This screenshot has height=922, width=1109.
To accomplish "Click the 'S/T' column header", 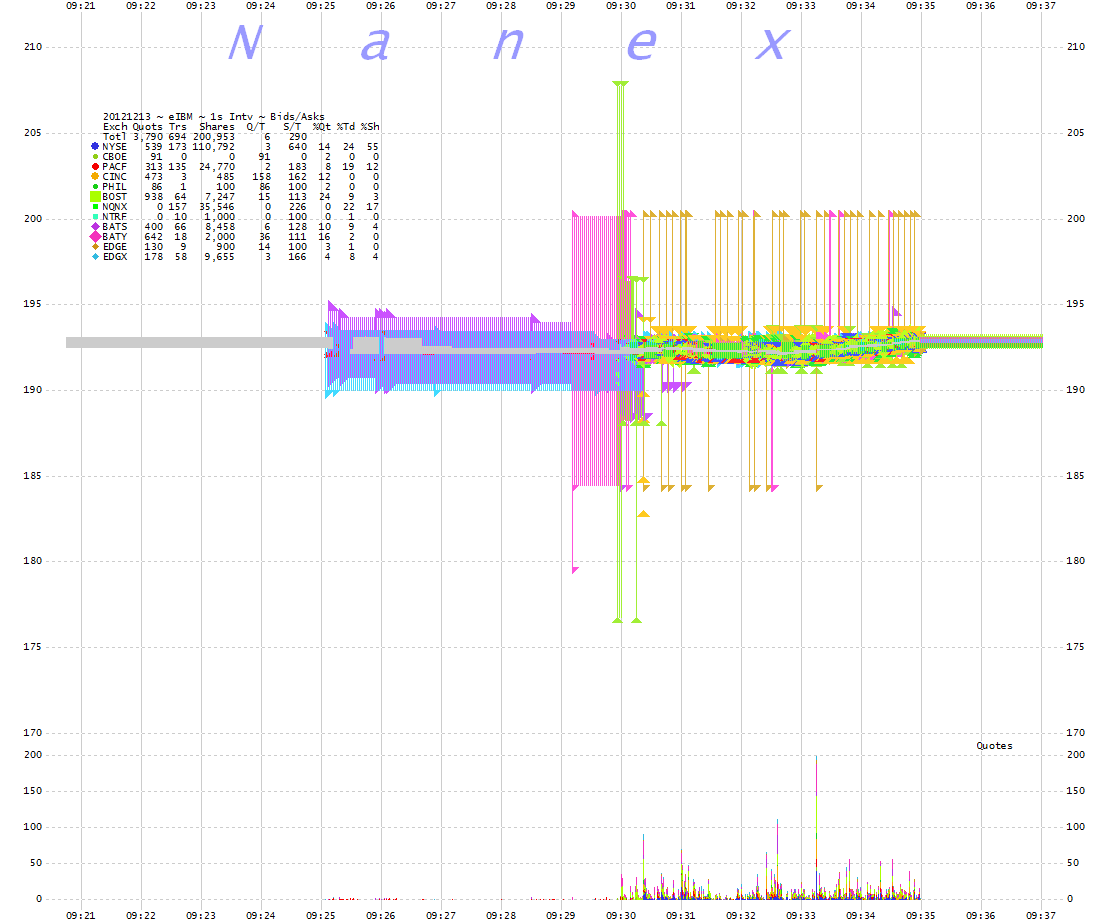I will point(291,127).
